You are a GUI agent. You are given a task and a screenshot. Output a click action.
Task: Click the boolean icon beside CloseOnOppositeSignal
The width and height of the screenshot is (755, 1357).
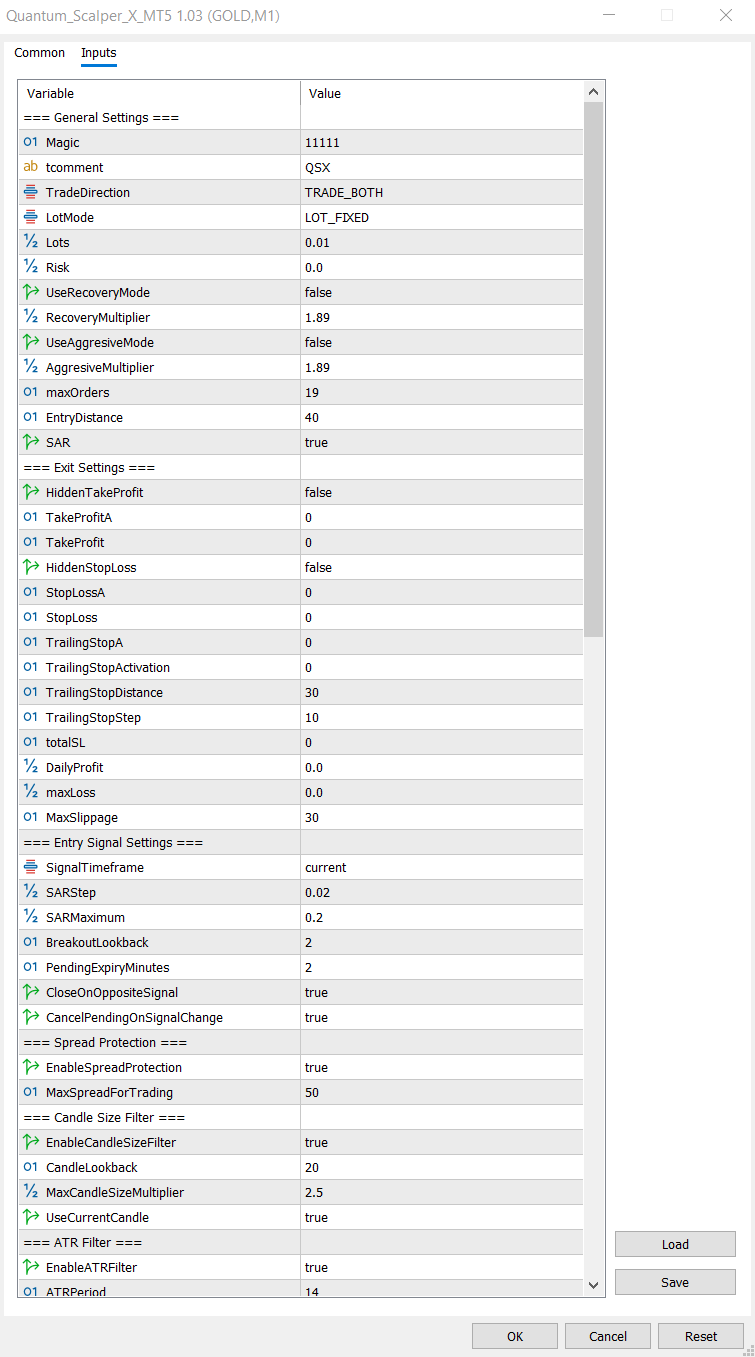click(x=30, y=993)
